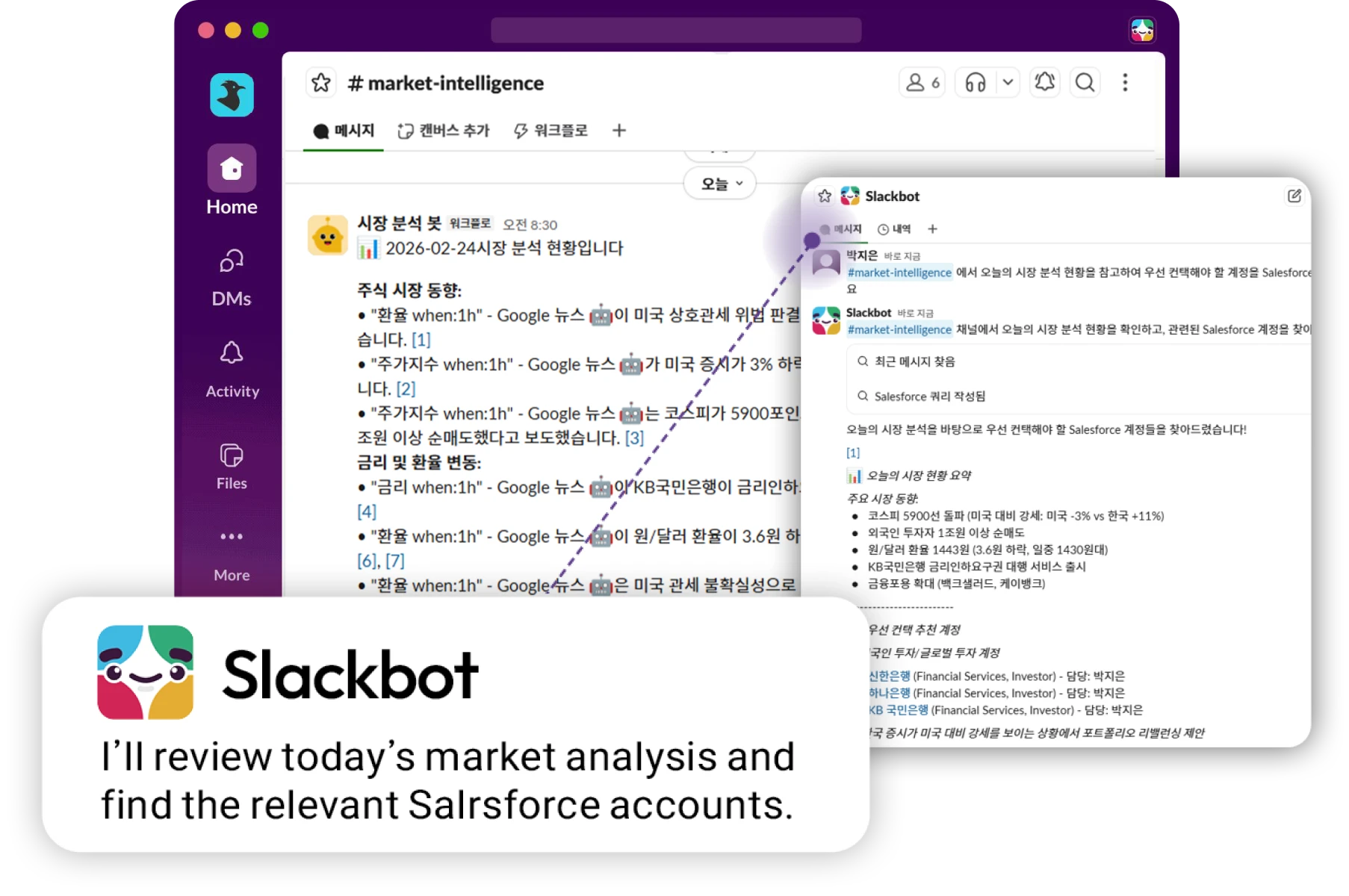Add a new channel tab with plus

point(618,131)
